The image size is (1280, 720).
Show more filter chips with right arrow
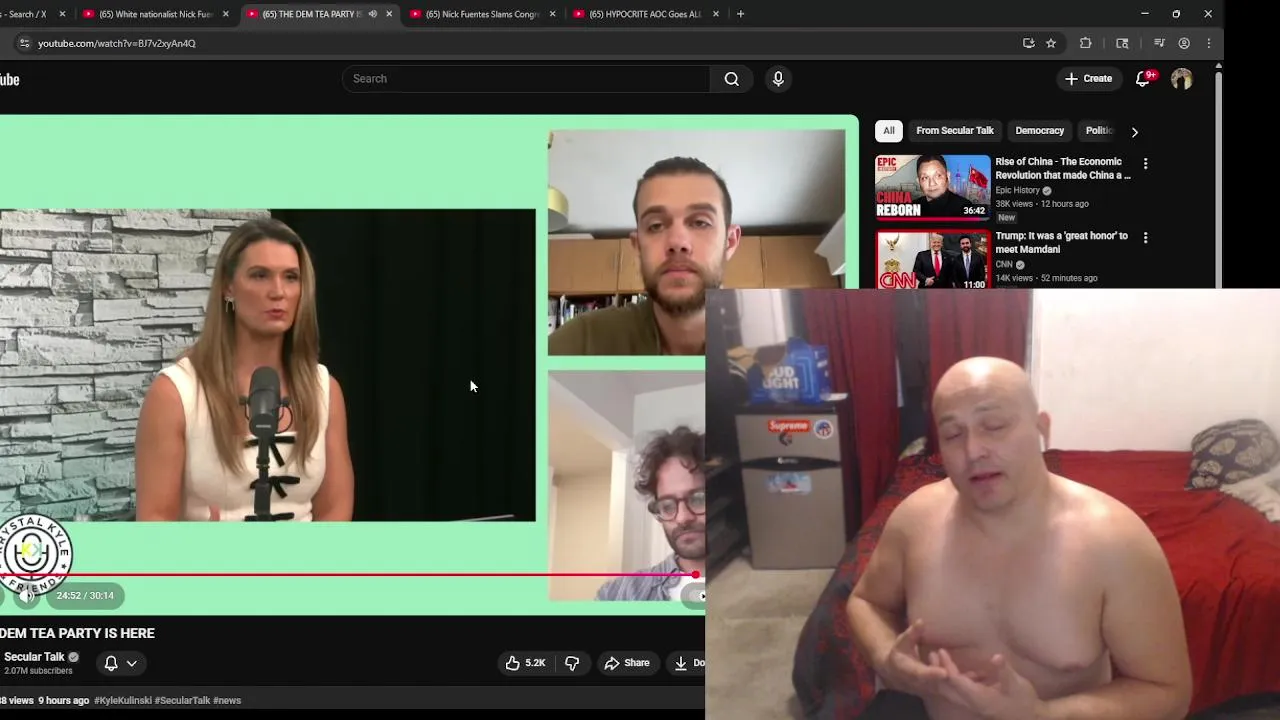pos(1134,132)
